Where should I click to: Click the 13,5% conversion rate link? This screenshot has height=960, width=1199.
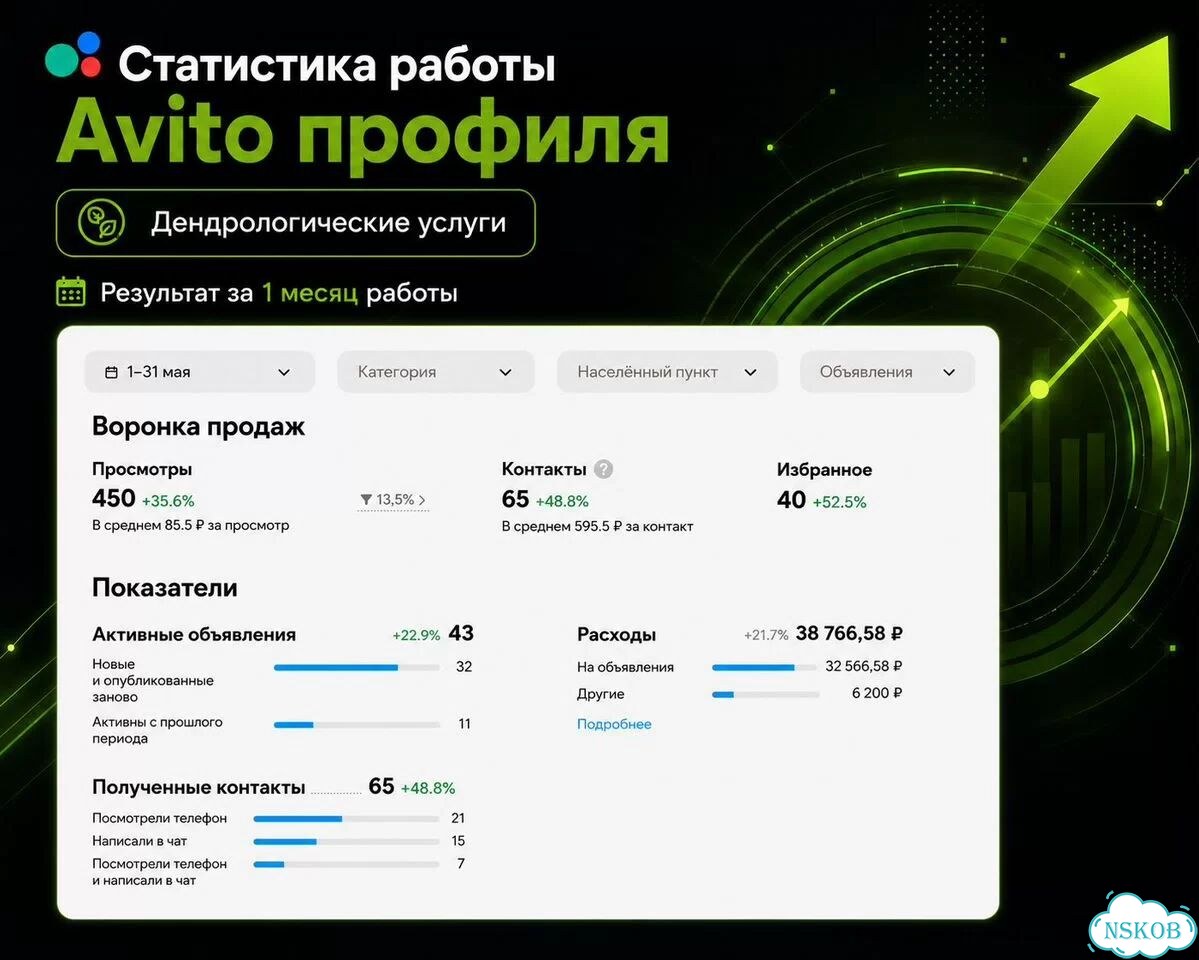pos(393,500)
